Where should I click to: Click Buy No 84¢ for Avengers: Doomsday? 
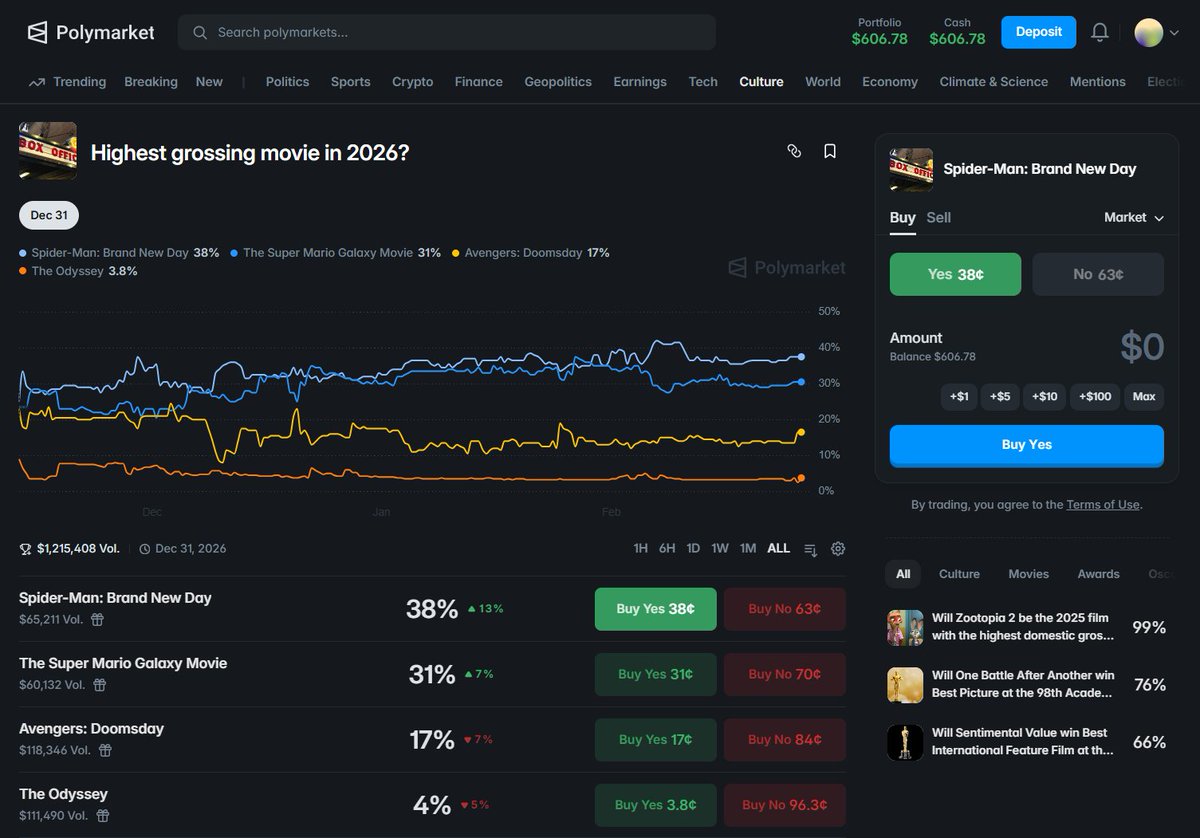click(x=785, y=740)
